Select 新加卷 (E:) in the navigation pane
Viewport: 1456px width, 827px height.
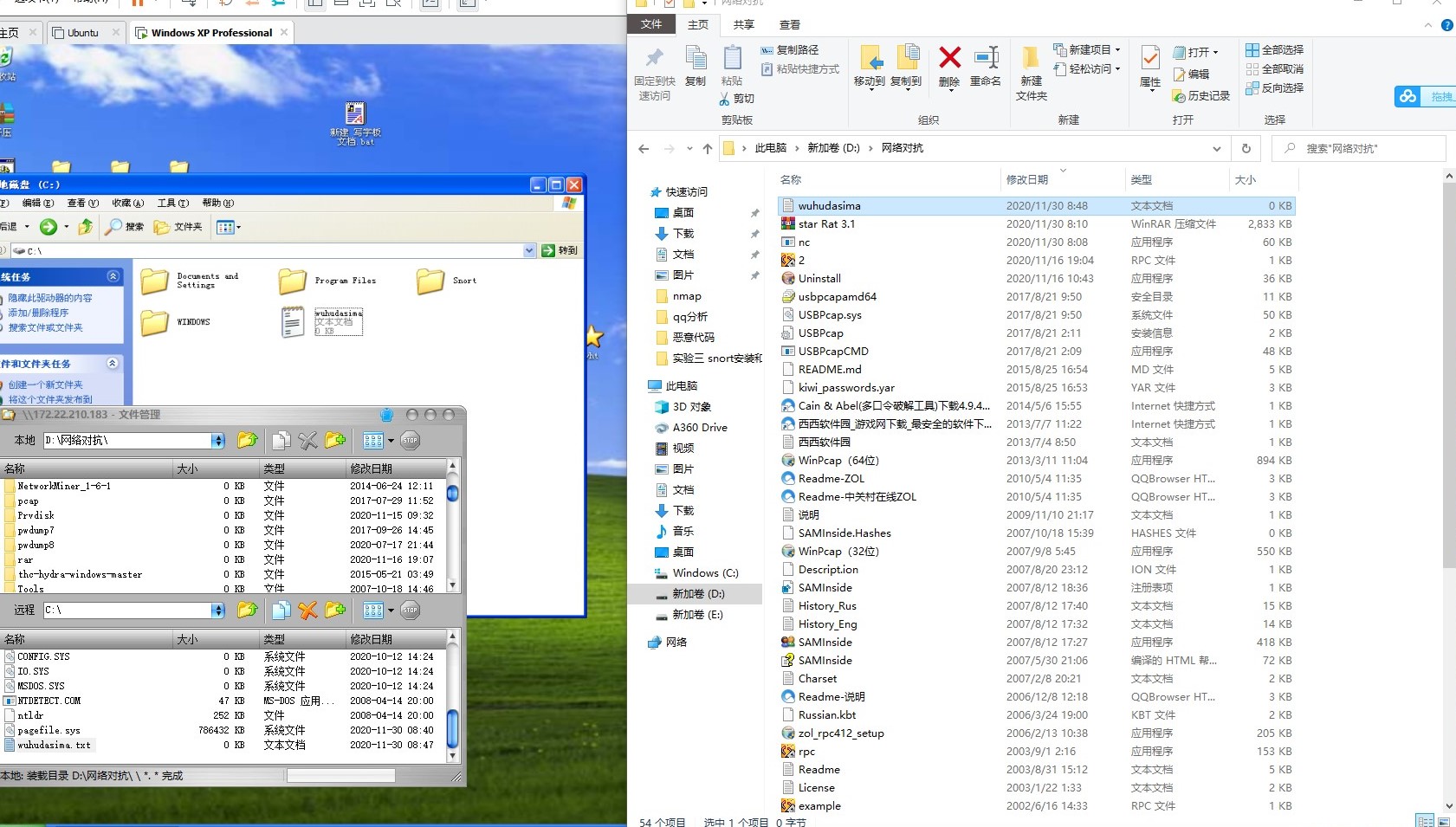pyautogui.click(x=697, y=615)
